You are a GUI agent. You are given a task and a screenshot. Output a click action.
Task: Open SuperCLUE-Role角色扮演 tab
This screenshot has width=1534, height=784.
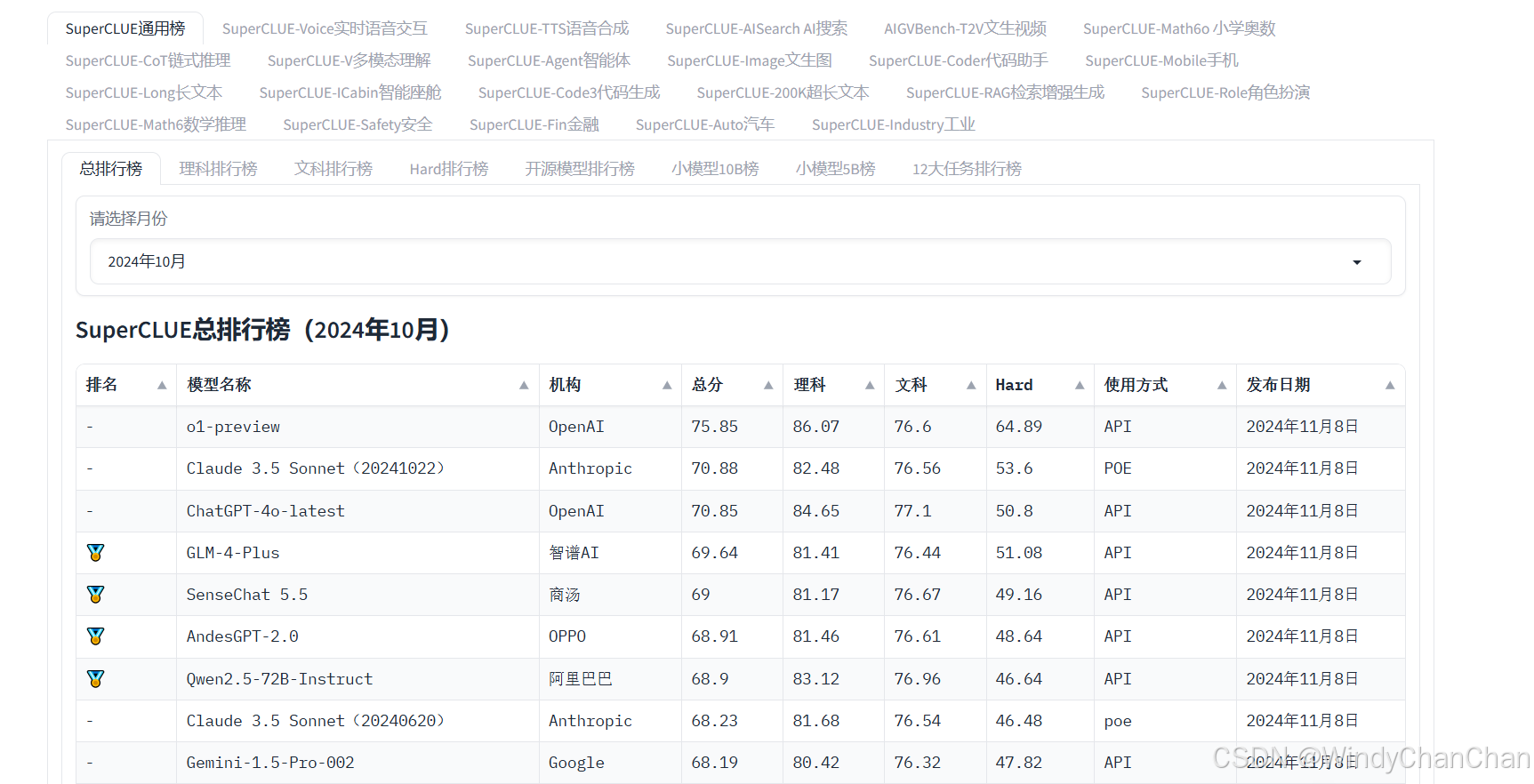click(x=1225, y=92)
